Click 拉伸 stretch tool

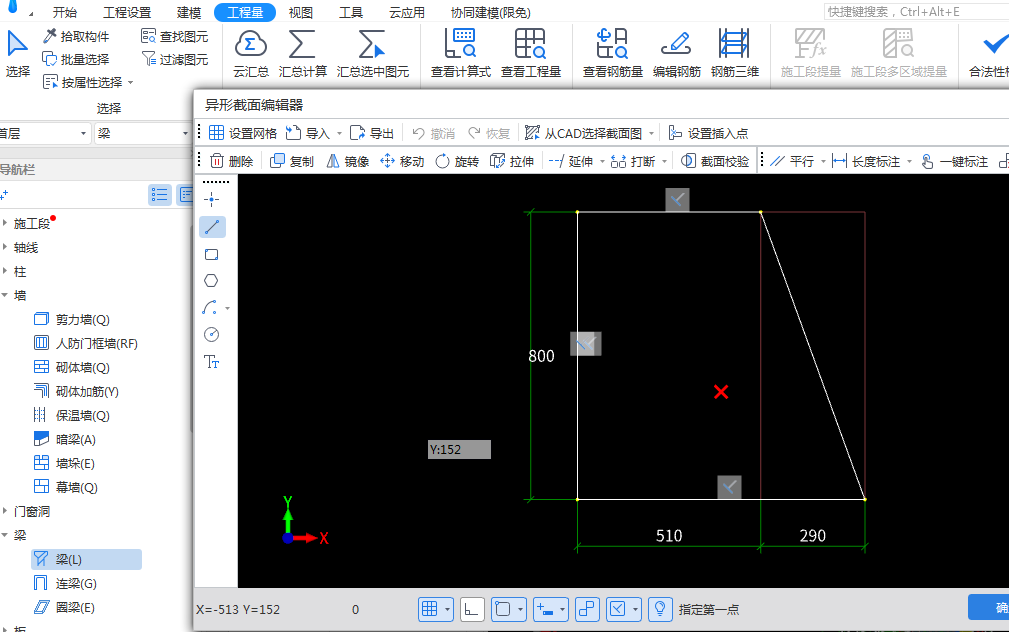[x=512, y=161]
